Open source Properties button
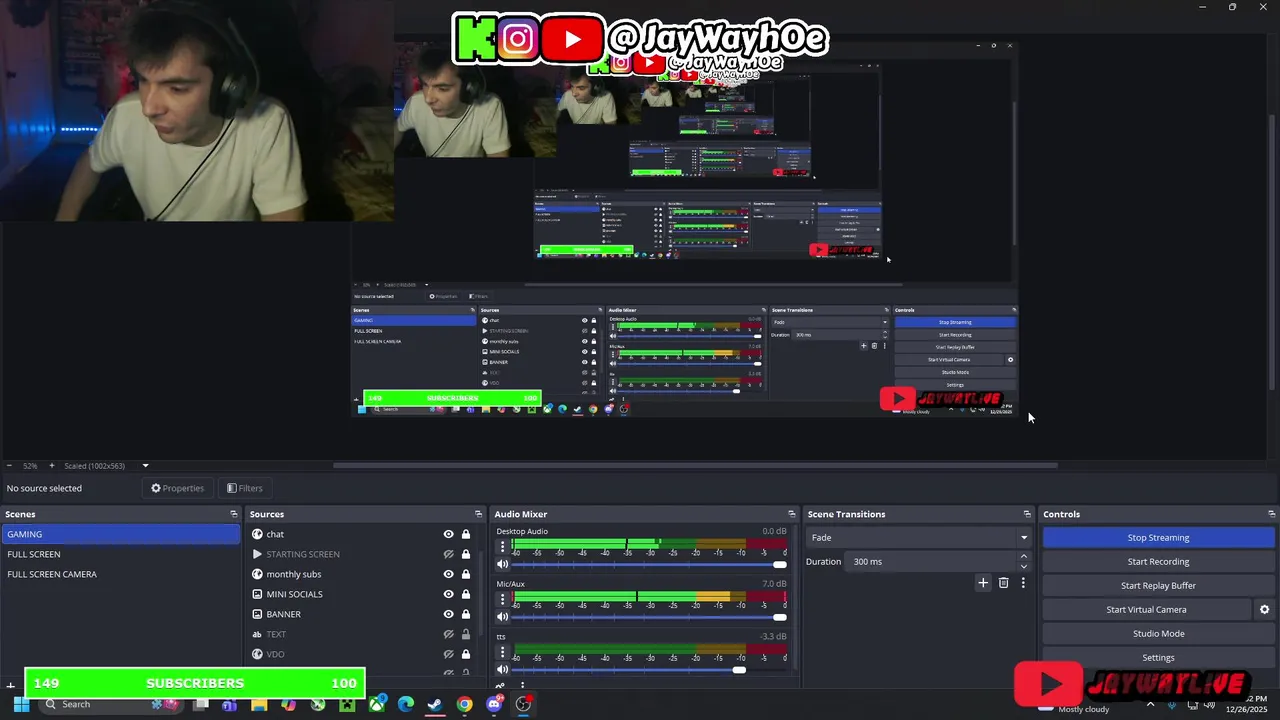Viewport: 1280px width, 720px height. [x=178, y=488]
